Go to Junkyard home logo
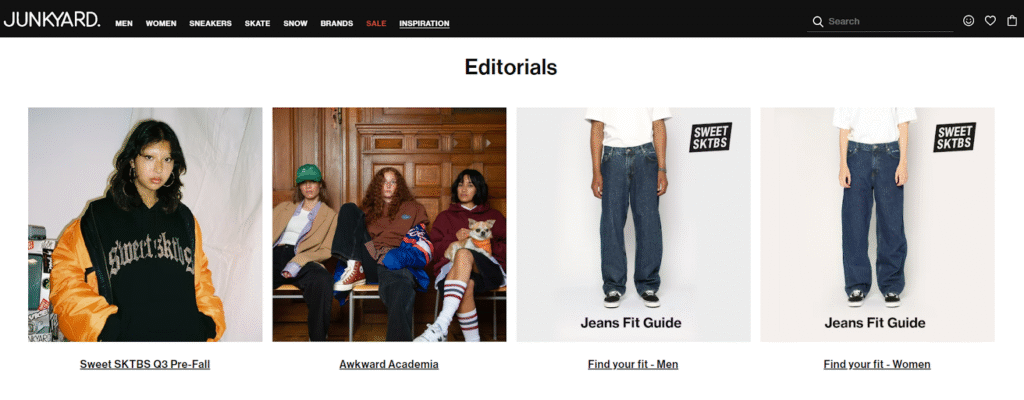 [52, 20]
